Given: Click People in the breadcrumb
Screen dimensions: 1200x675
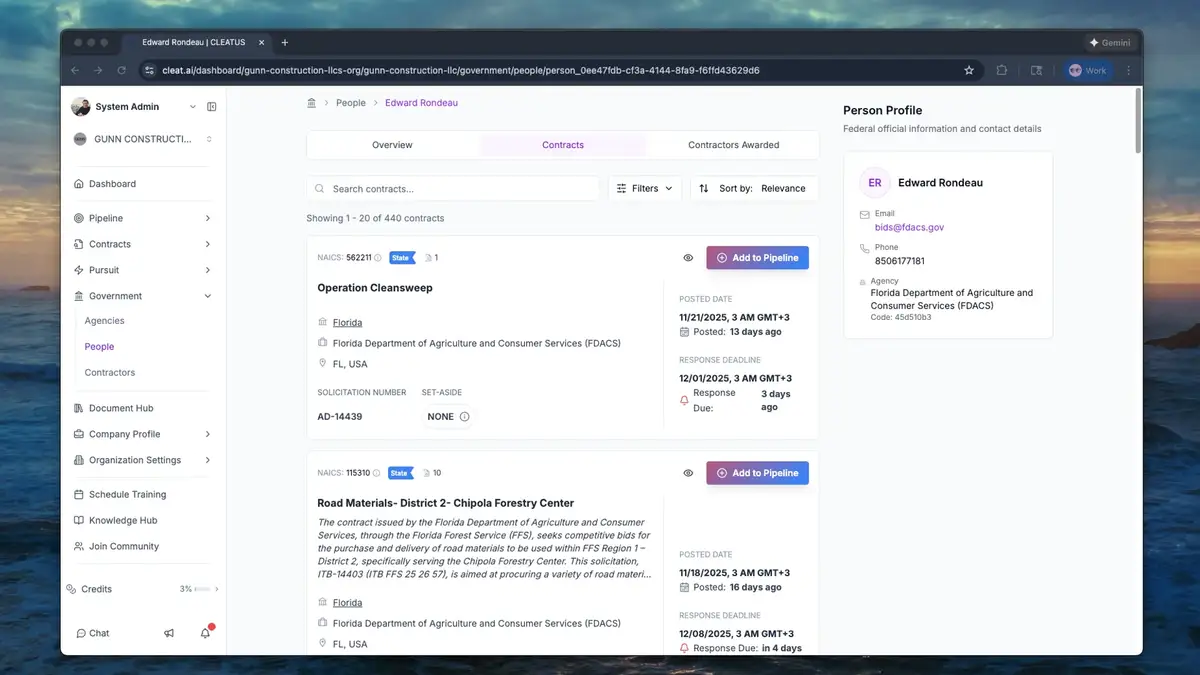Looking at the screenshot, I should point(351,103).
